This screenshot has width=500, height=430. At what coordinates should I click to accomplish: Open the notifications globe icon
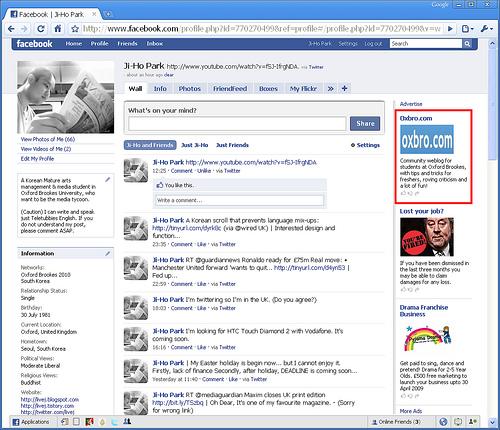[443, 422]
